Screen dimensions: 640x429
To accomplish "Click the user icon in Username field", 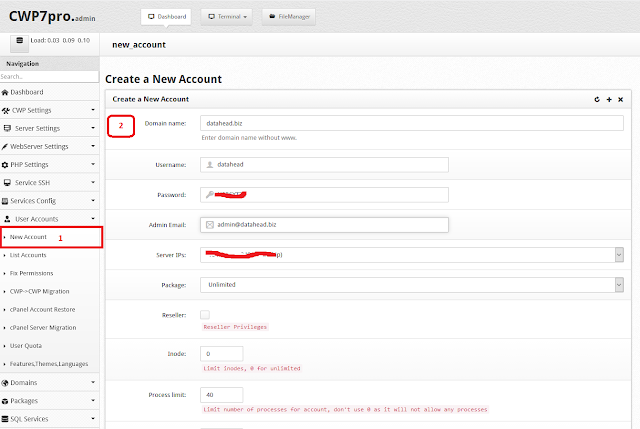I will click(x=210, y=164).
